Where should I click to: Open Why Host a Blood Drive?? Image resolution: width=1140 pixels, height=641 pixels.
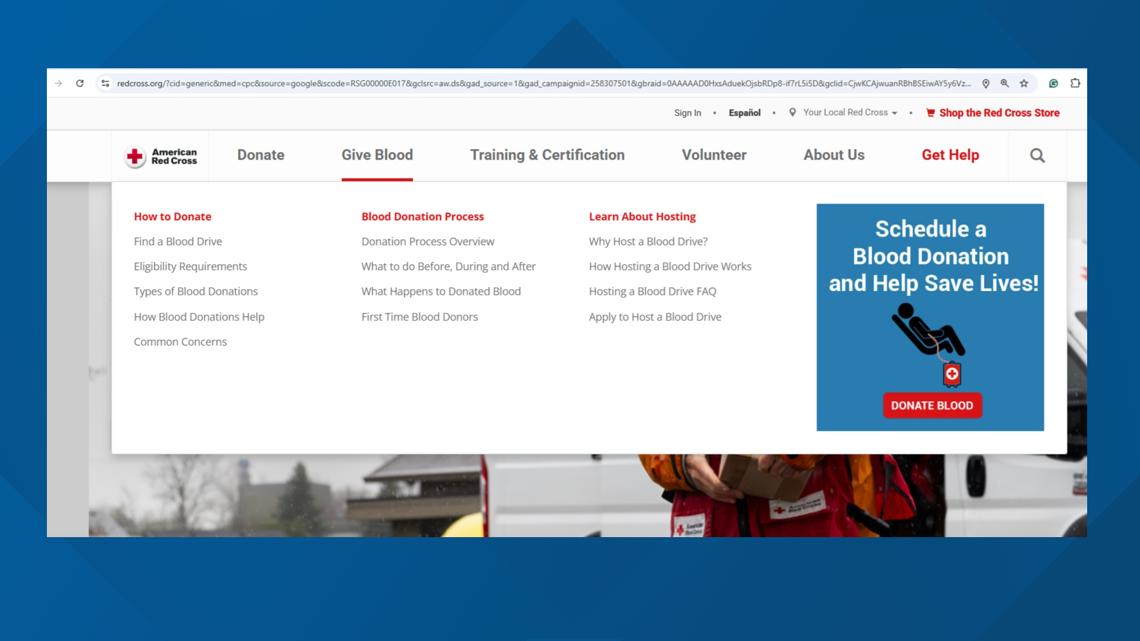pos(648,241)
